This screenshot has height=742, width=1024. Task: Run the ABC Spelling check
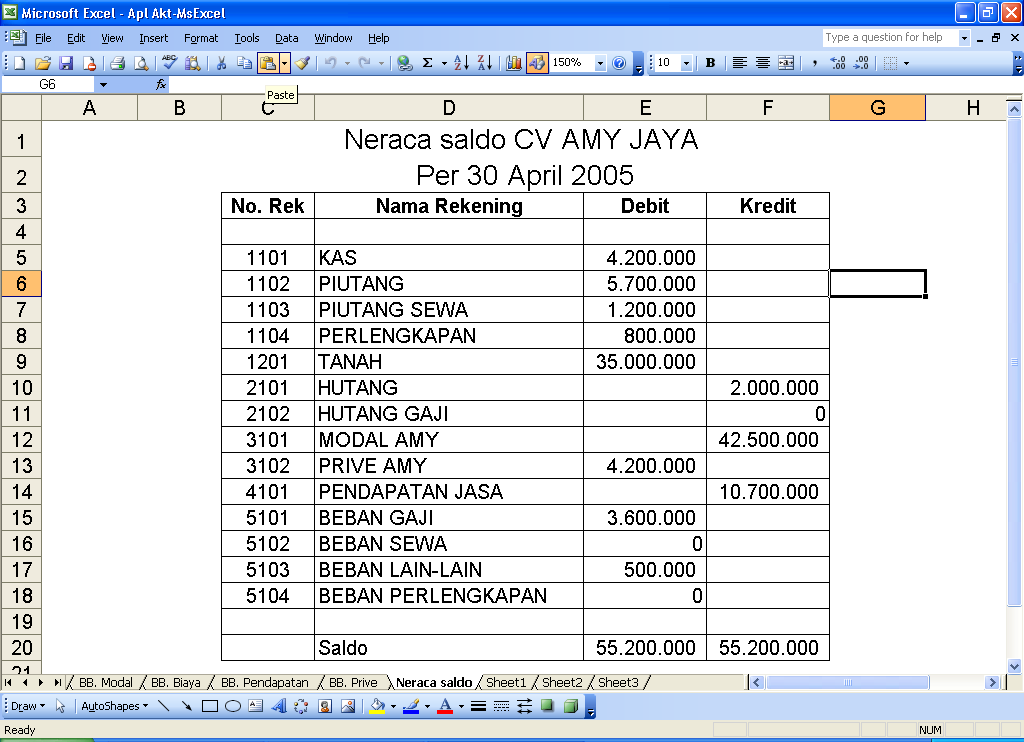click(x=170, y=63)
